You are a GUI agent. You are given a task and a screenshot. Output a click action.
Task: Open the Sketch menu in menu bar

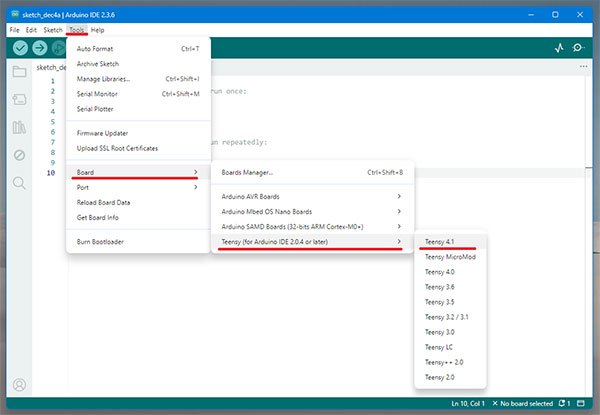pos(52,30)
